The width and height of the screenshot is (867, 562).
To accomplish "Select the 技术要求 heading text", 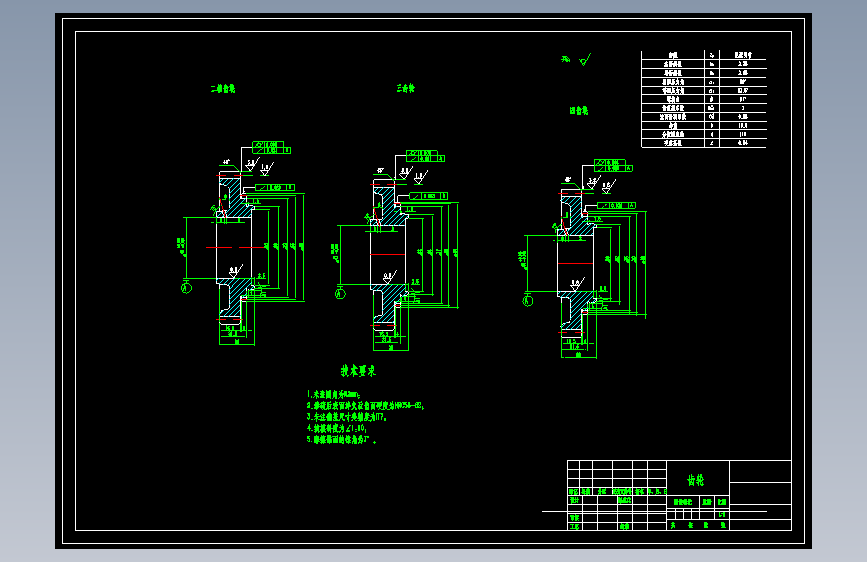I will (358, 371).
